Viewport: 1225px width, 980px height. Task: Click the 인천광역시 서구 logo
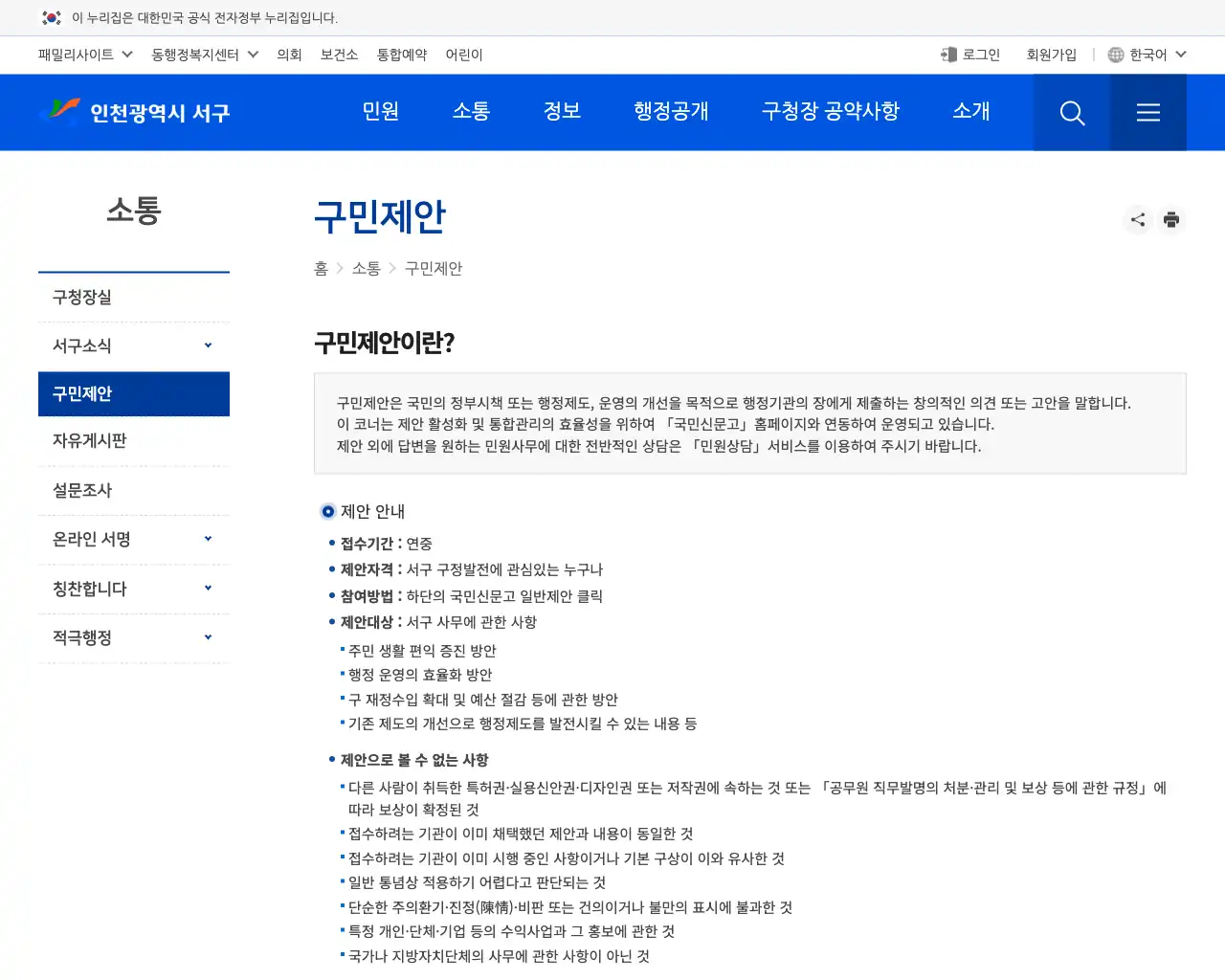pyautogui.click(x=136, y=112)
